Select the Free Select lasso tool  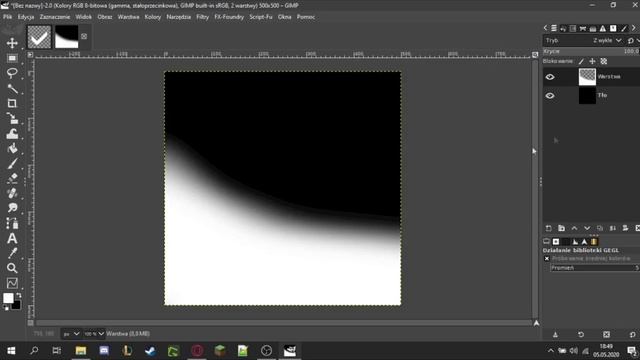[12, 73]
